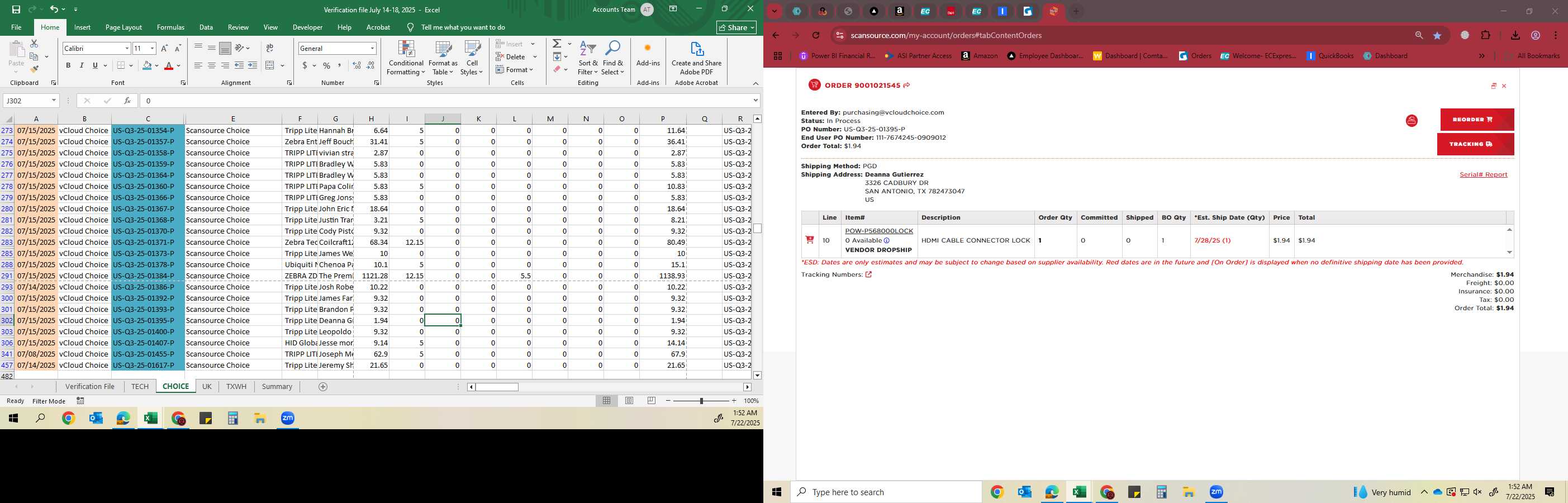Viewport: 1568px width, 503px height.
Task: Expand the formula bar with its chevron
Action: [x=756, y=101]
